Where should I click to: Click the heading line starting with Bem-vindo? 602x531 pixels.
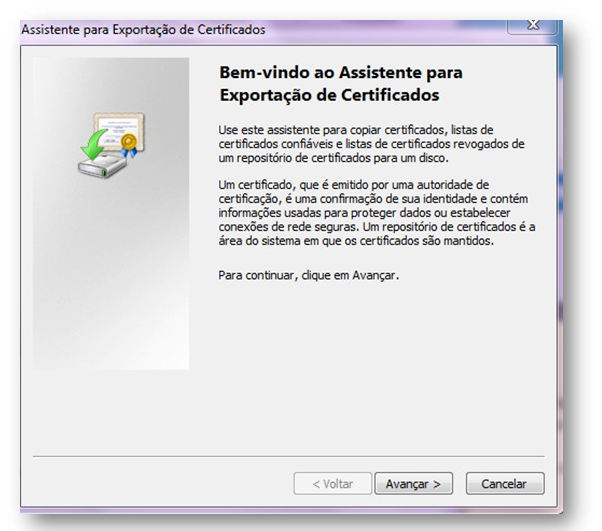click(340, 73)
